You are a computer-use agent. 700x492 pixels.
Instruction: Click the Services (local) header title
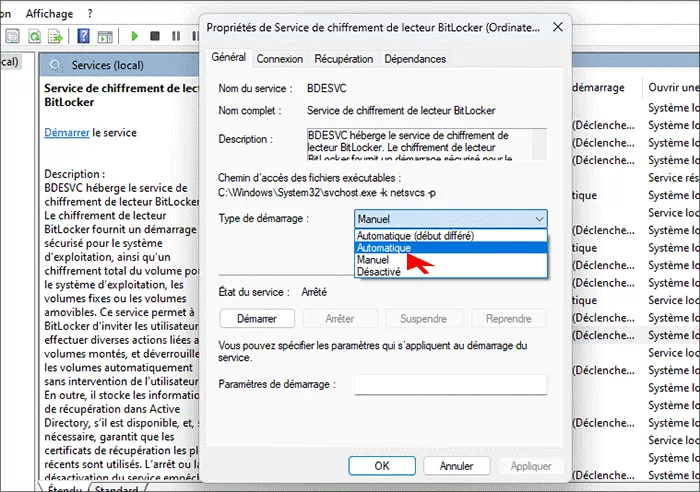(108, 66)
